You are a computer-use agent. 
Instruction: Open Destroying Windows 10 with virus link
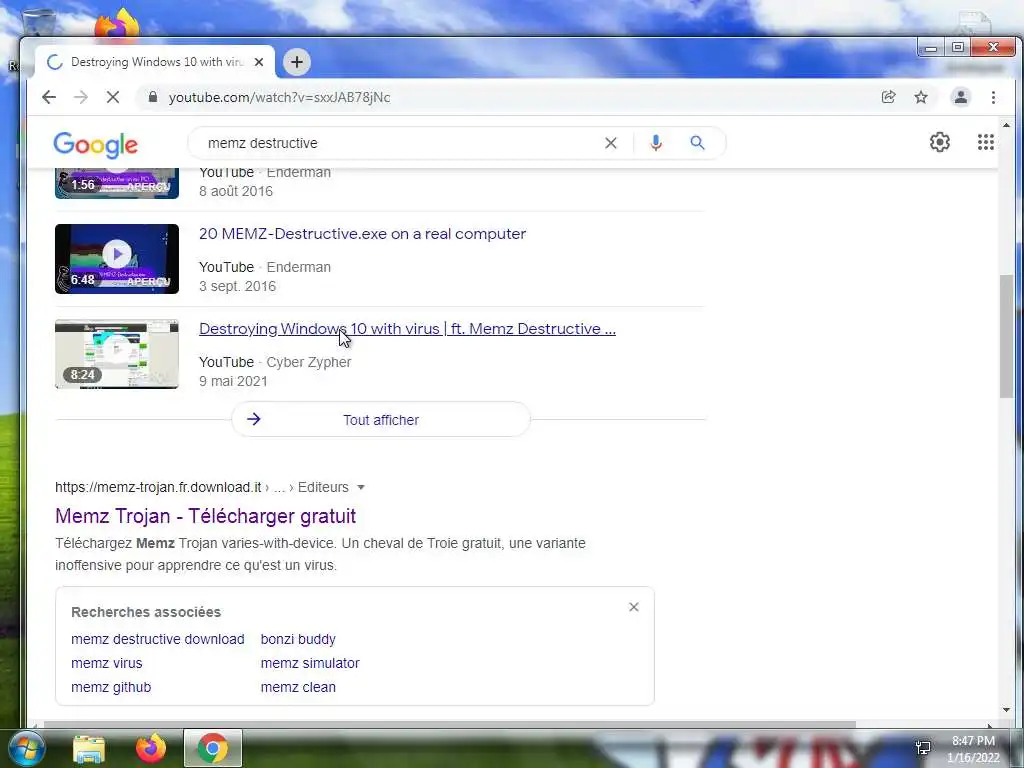pos(408,328)
